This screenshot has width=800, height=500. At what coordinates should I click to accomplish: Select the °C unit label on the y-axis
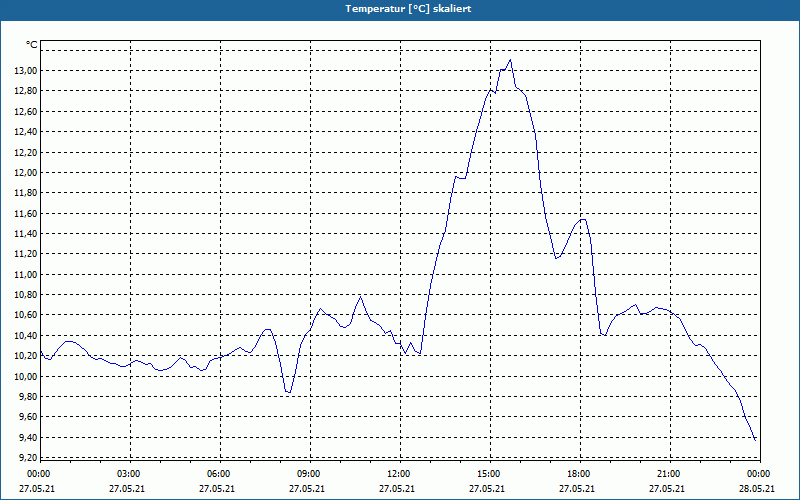pos(32,45)
